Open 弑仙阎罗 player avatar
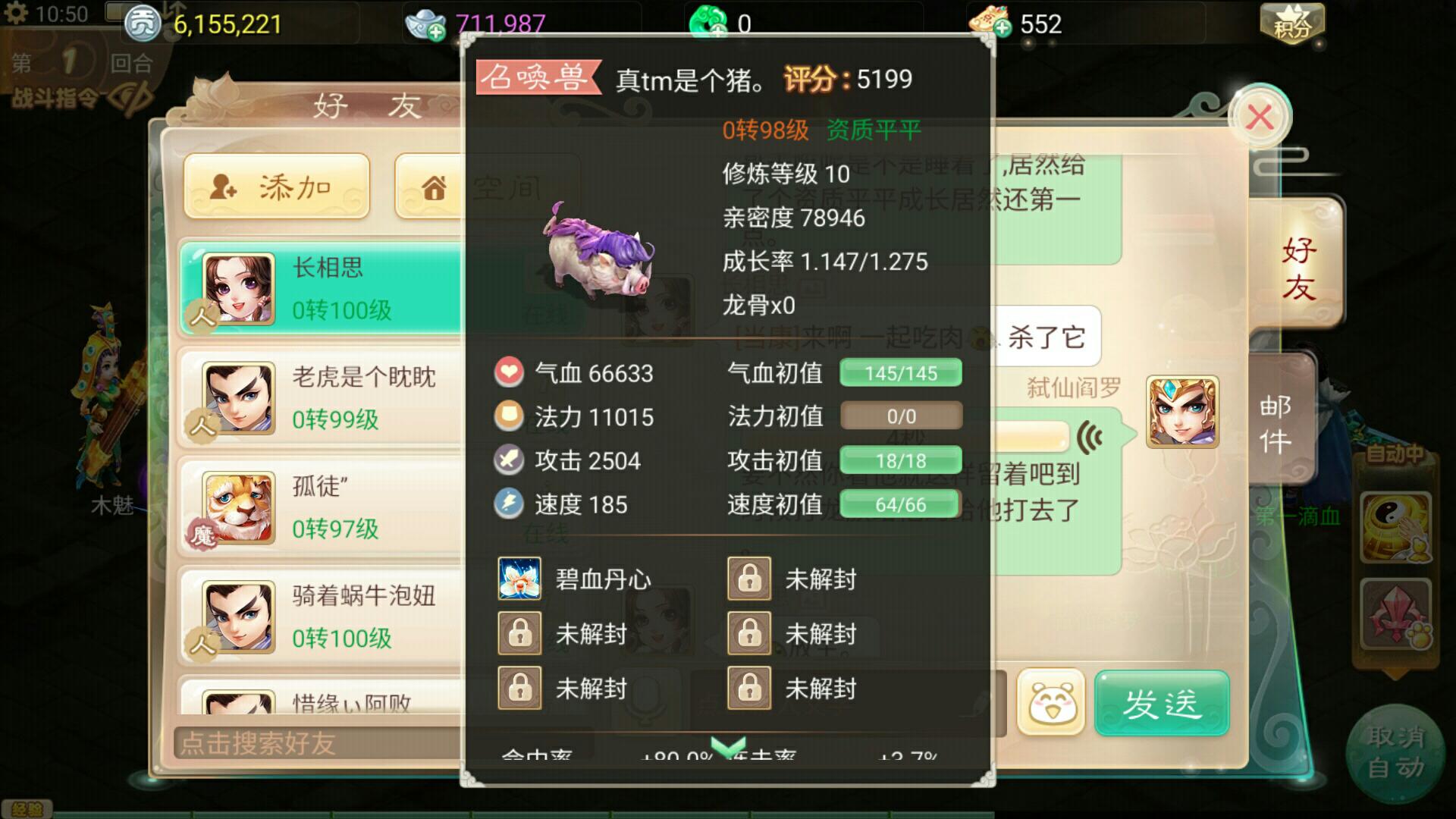 click(1182, 412)
